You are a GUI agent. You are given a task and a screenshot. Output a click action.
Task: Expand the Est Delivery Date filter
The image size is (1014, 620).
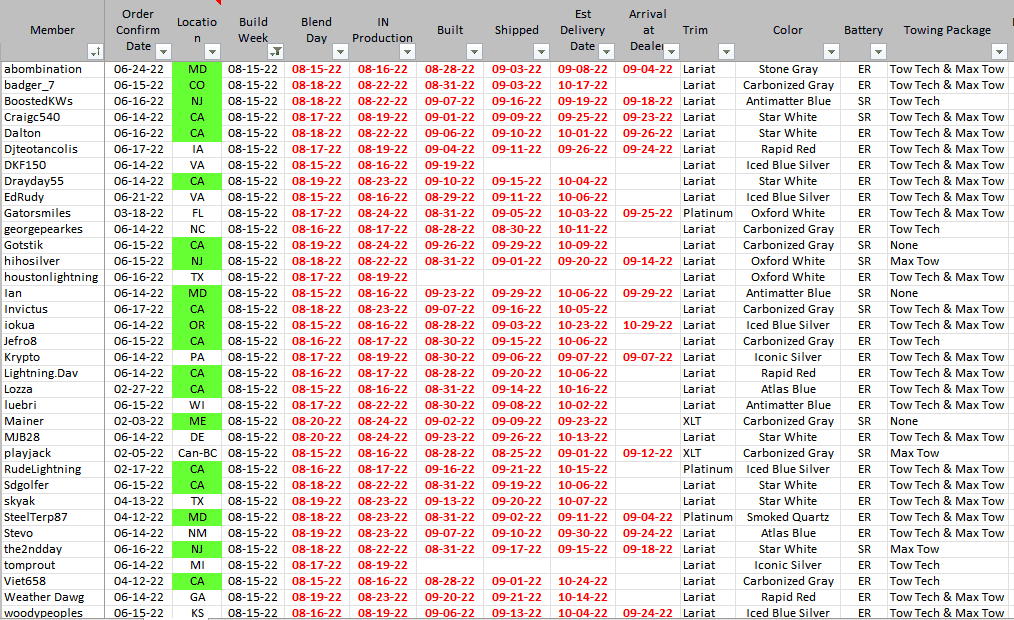coord(608,51)
